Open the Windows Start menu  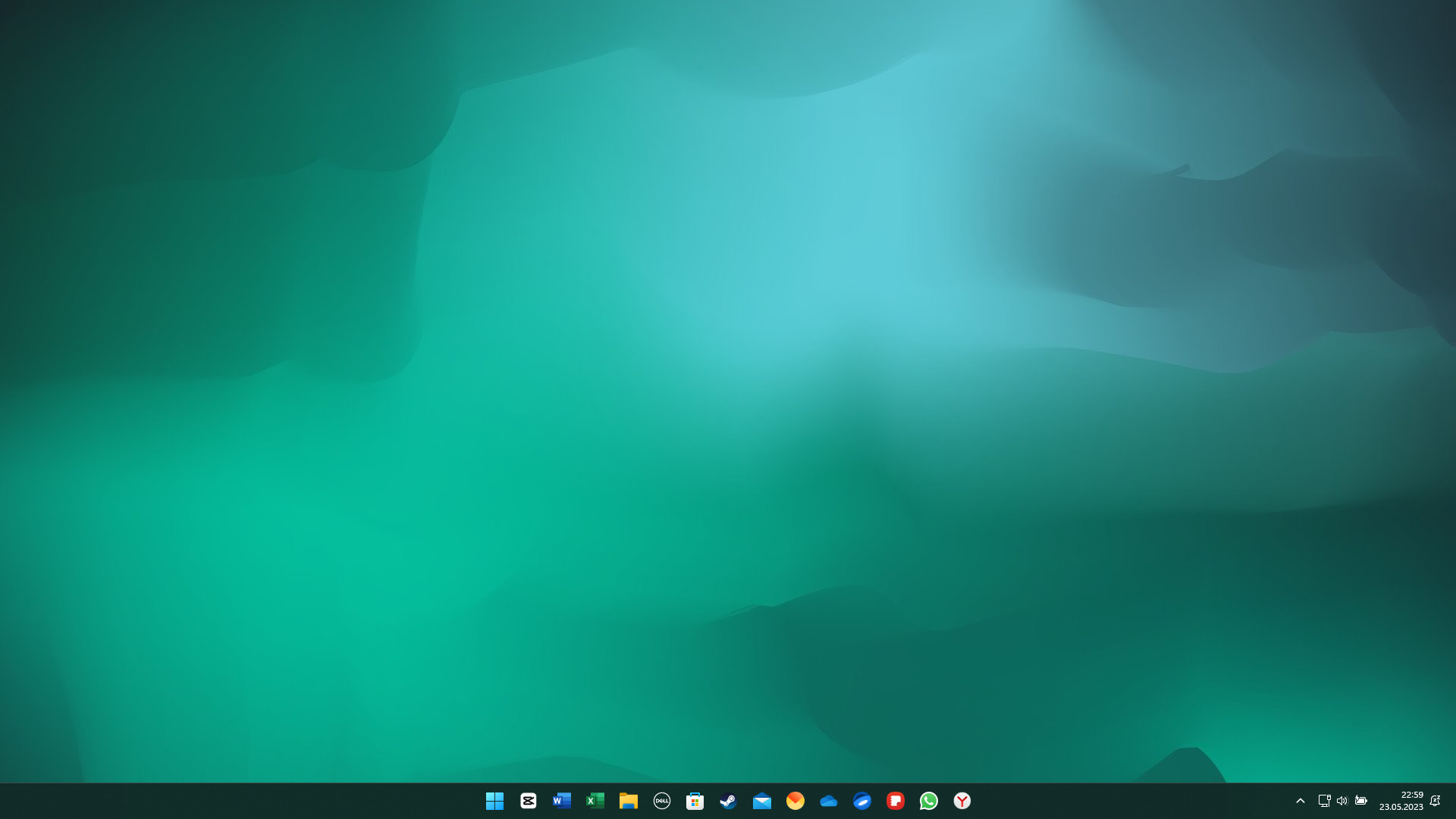pyautogui.click(x=495, y=801)
